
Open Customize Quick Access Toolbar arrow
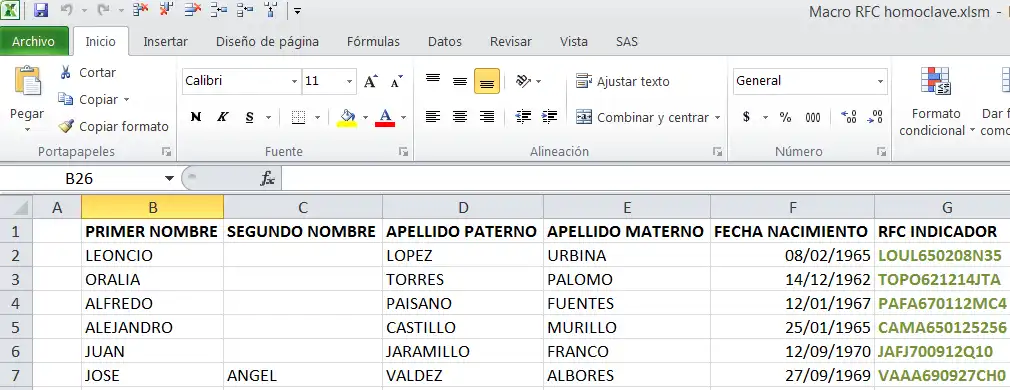click(298, 10)
